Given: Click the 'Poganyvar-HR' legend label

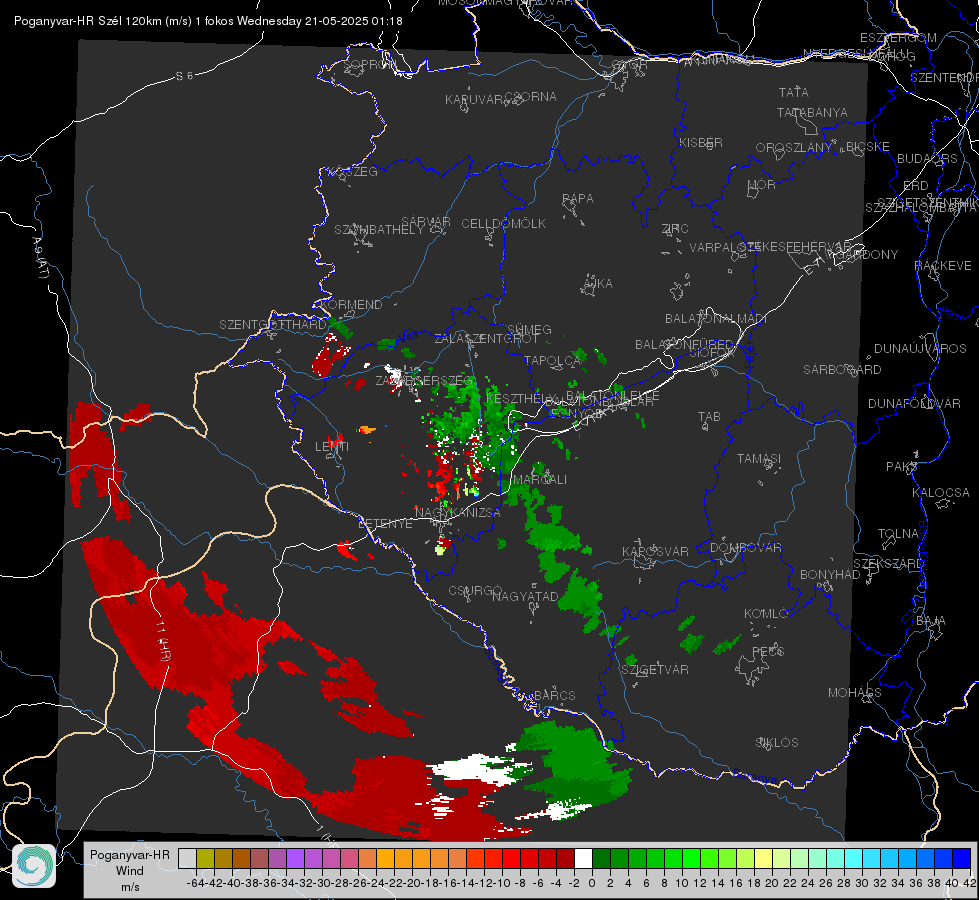Looking at the screenshot, I should click(129, 854).
